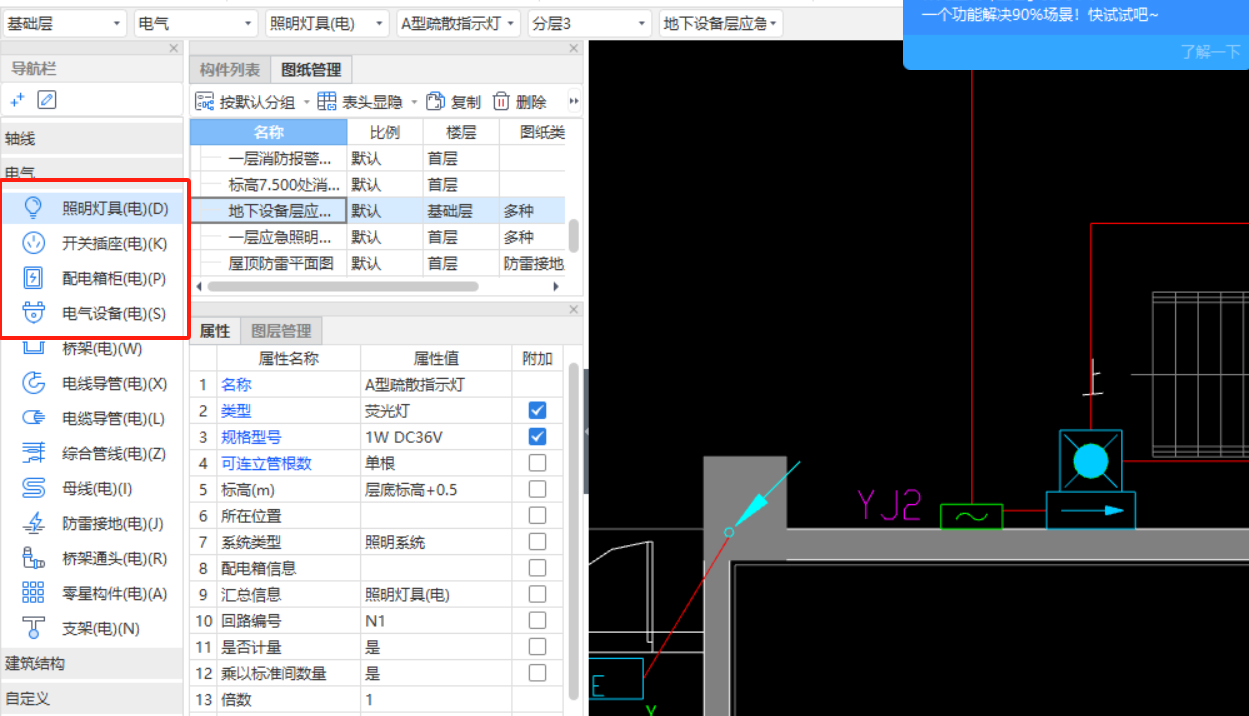The width and height of the screenshot is (1249, 716).
Task: Select 电缆导管(电)(L) cable icon
Action: 33,418
